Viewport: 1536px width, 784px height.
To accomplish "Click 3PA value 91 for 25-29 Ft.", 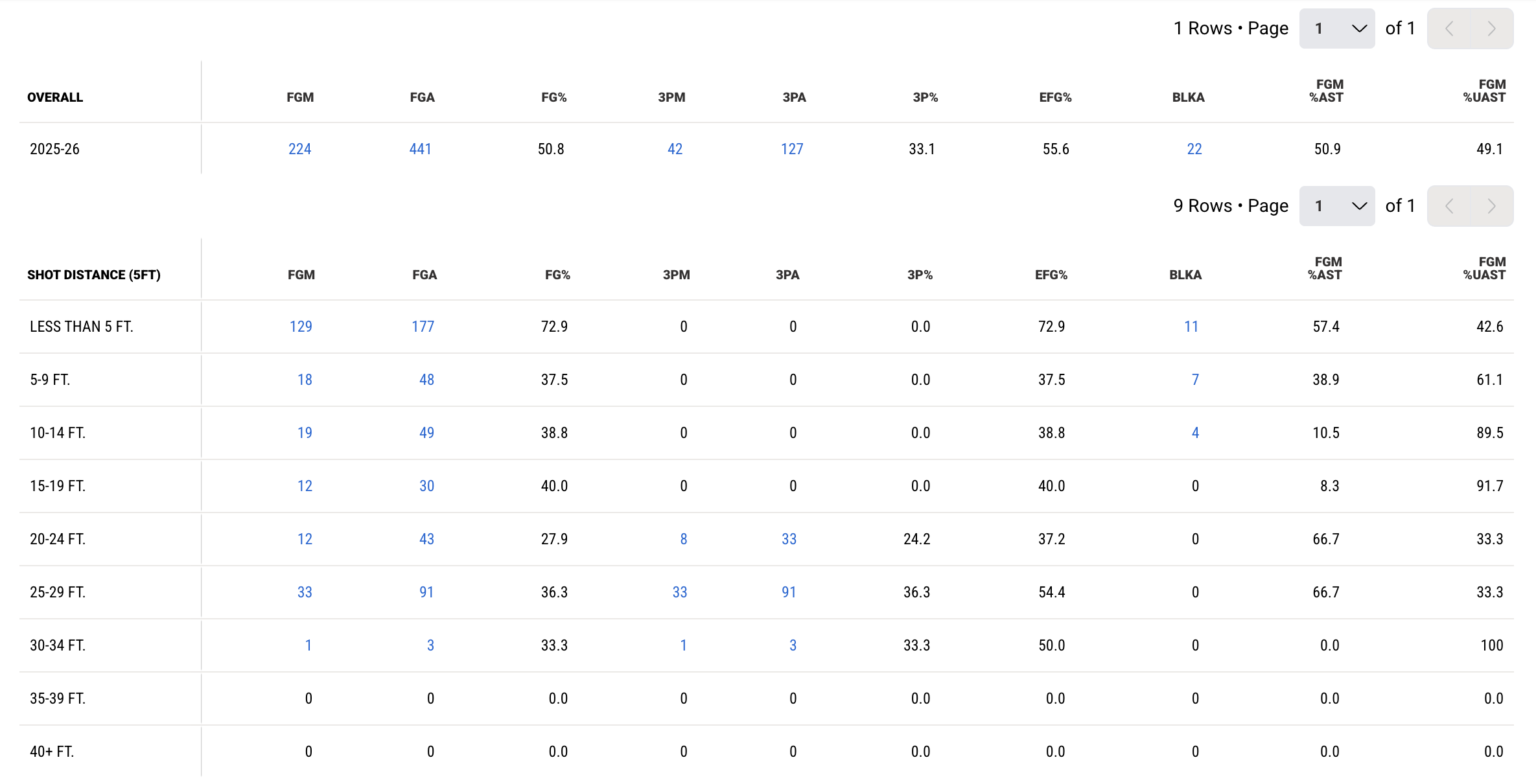I will (788, 592).
